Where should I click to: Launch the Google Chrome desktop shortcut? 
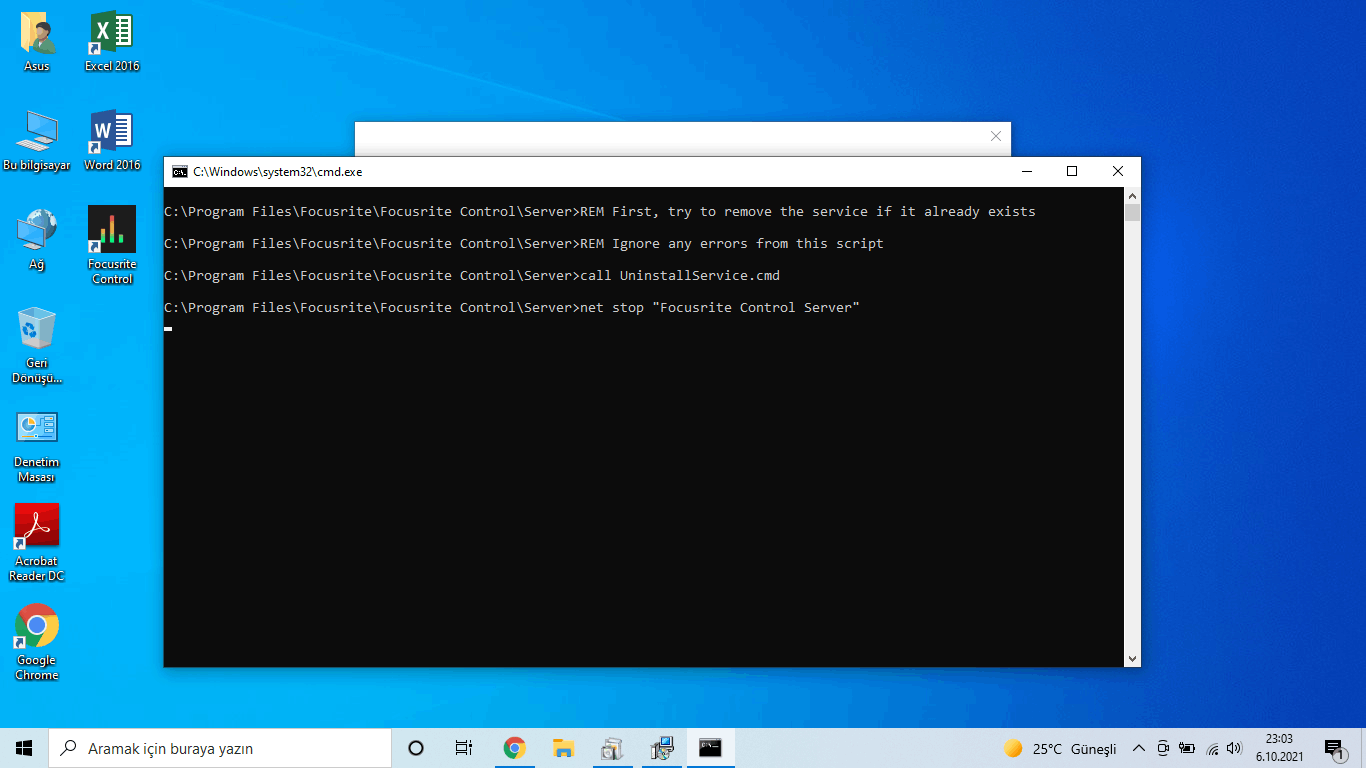pyautogui.click(x=37, y=642)
